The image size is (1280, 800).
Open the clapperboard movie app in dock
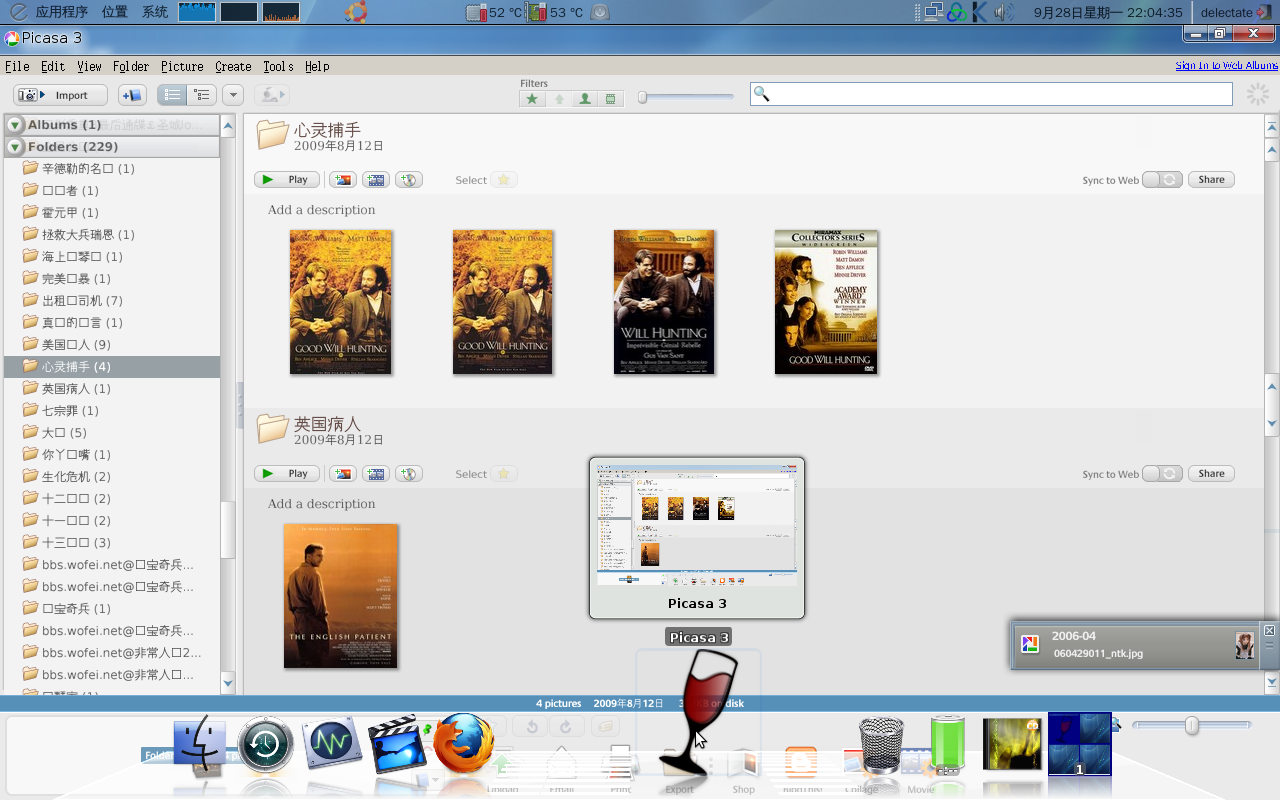pos(398,744)
